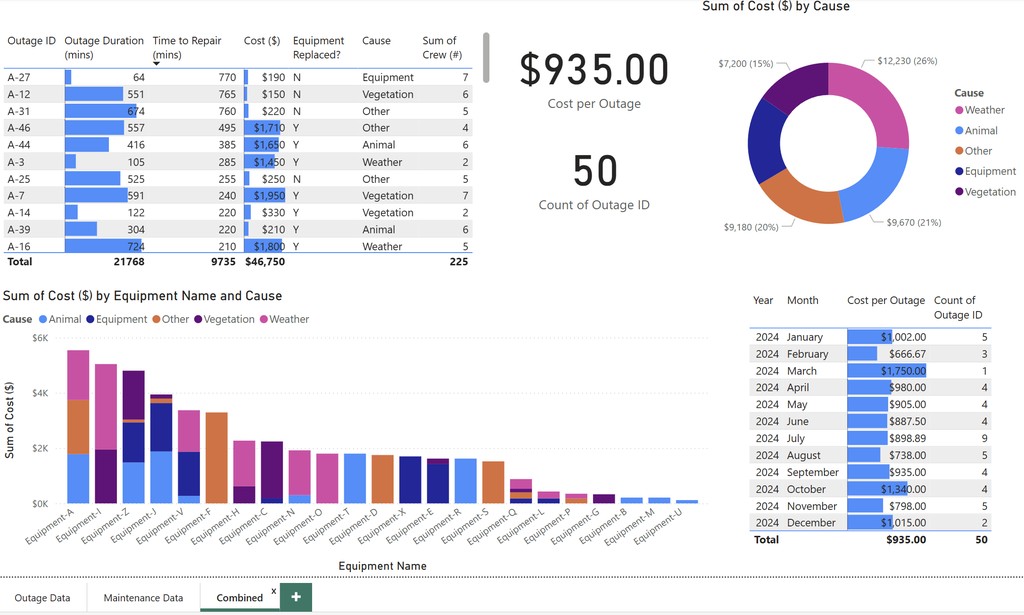Image resolution: width=1024 pixels, height=615 pixels.
Task: Select row A-12 in outage table
Action: pyautogui.click(x=238, y=94)
